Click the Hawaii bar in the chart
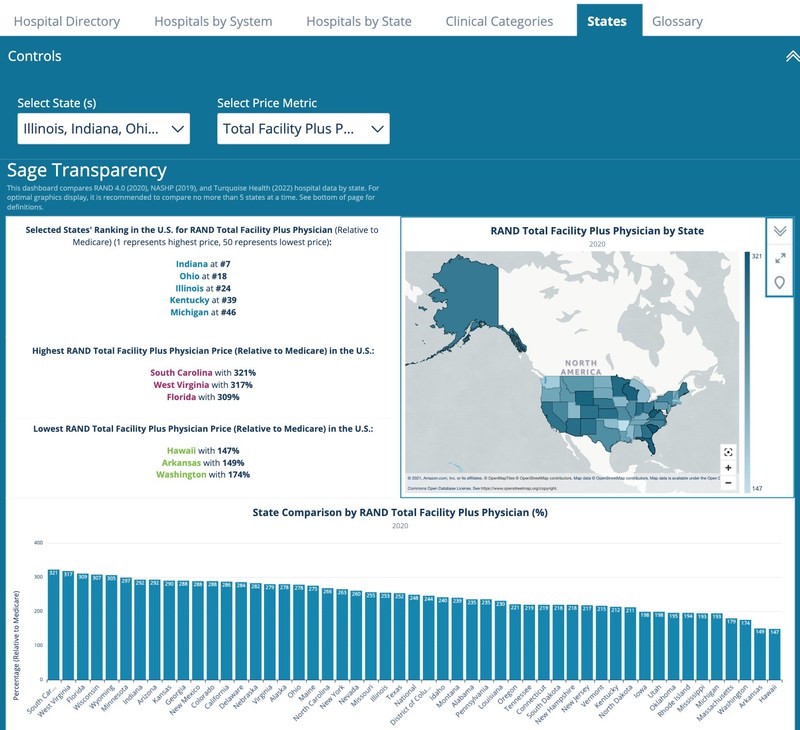This screenshot has width=800, height=730. point(774,655)
